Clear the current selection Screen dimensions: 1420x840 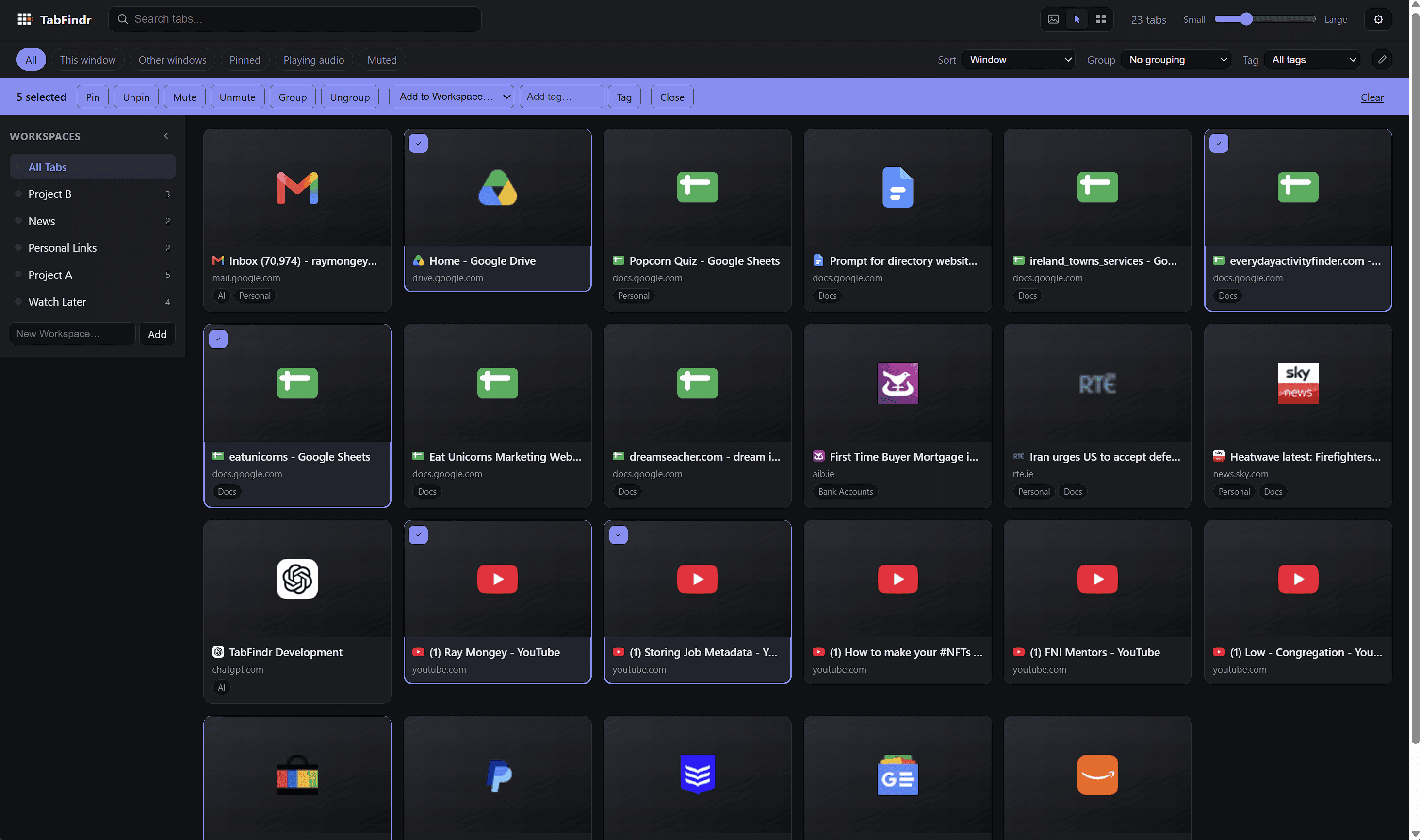(1371, 97)
